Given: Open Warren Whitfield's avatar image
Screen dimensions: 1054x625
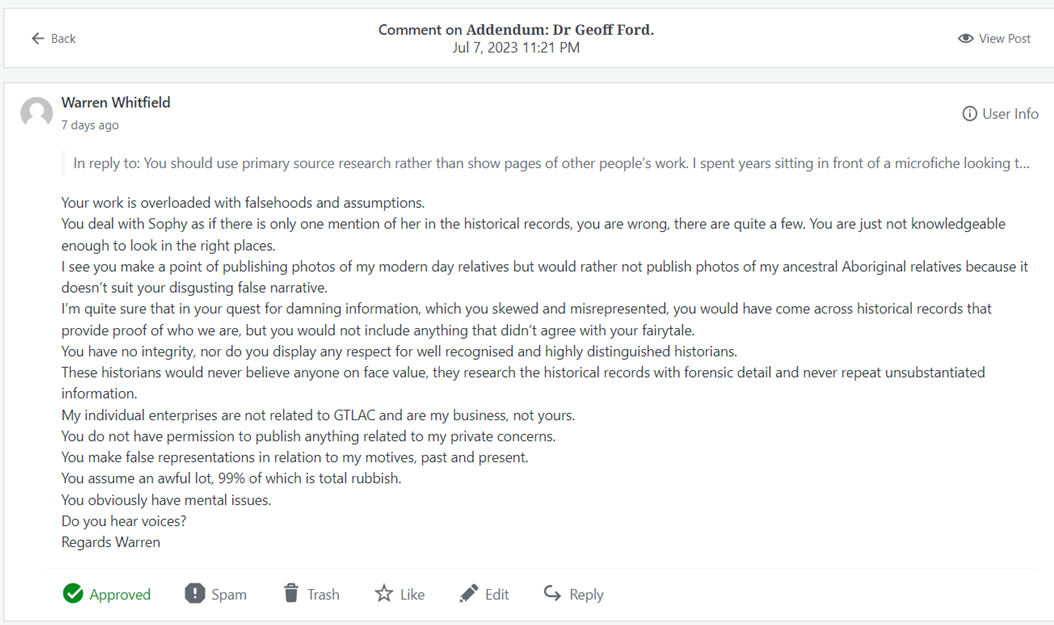Looking at the screenshot, I should (x=37, y=113).
